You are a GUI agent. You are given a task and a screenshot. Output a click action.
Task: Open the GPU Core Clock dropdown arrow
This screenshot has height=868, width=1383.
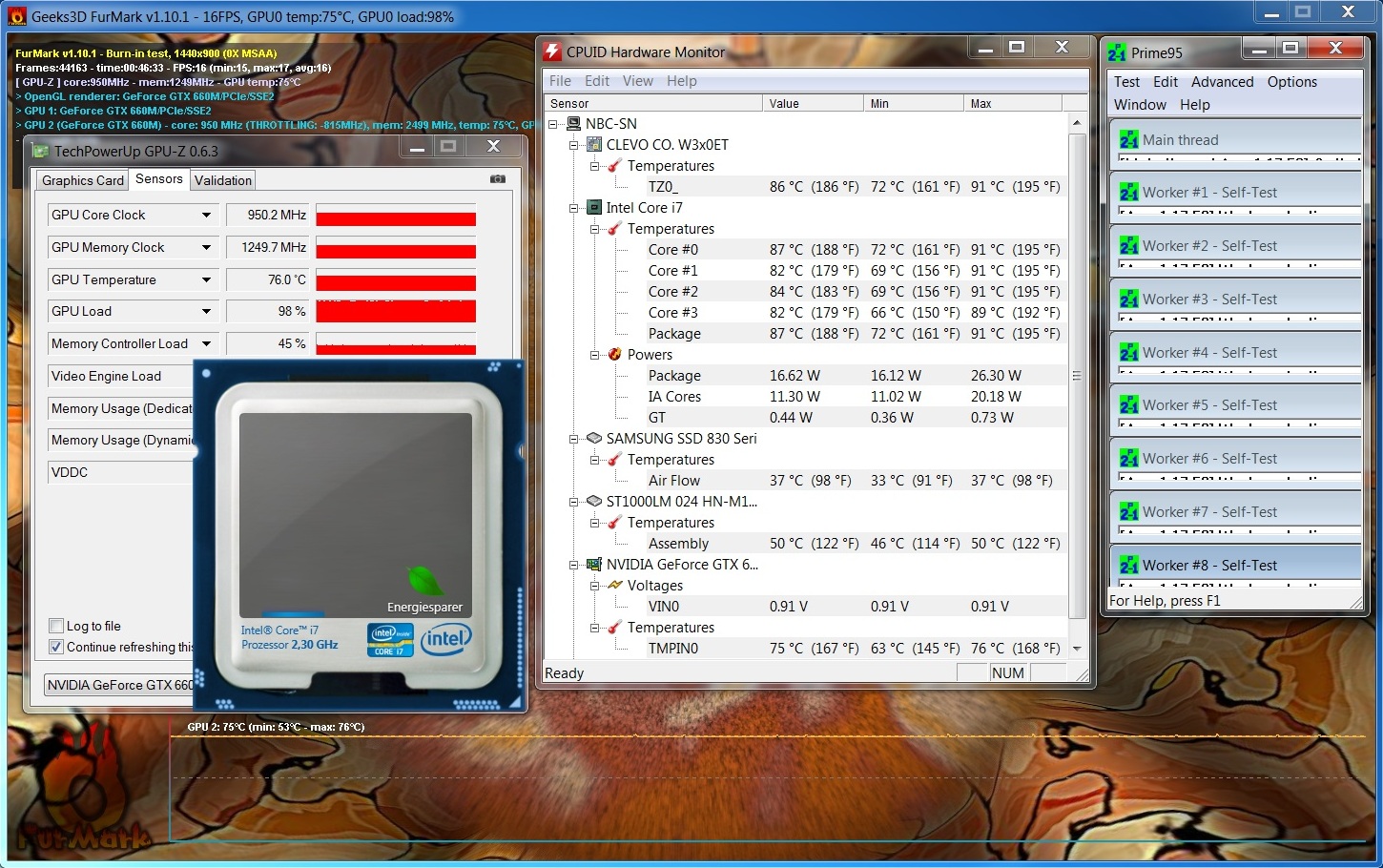click(206, 215)
